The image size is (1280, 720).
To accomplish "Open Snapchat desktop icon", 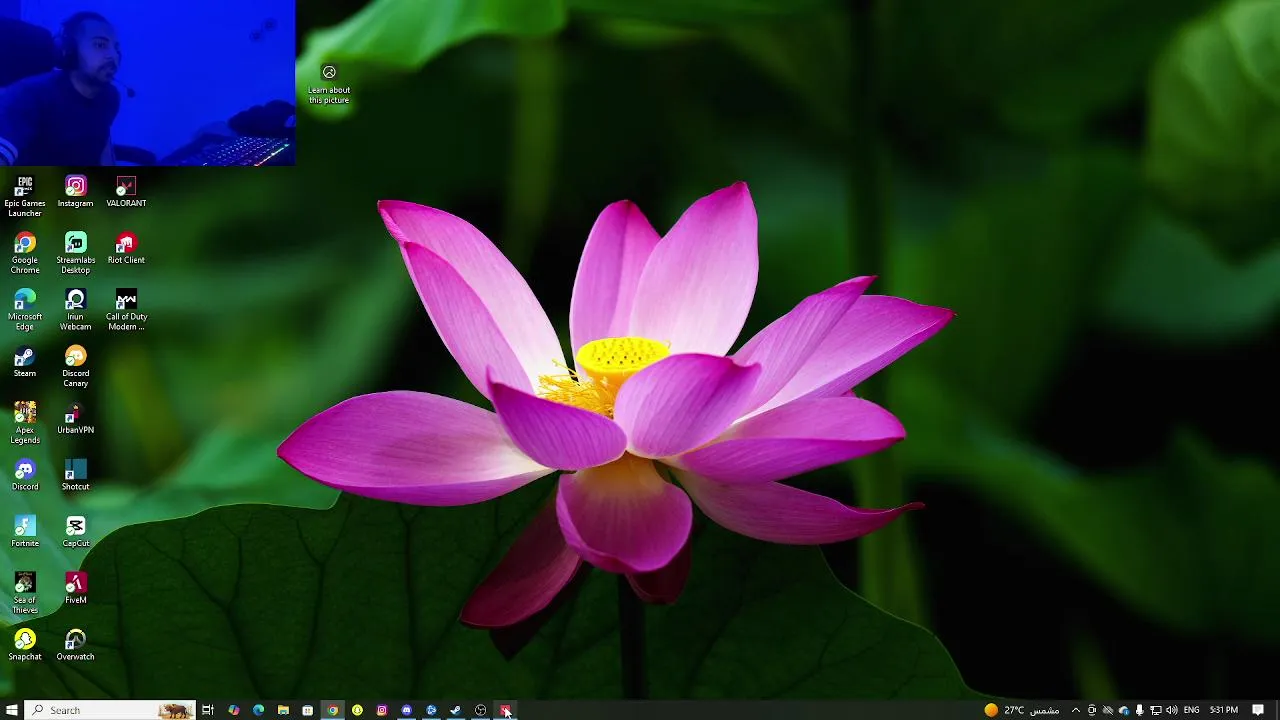I will coord(25,646).
